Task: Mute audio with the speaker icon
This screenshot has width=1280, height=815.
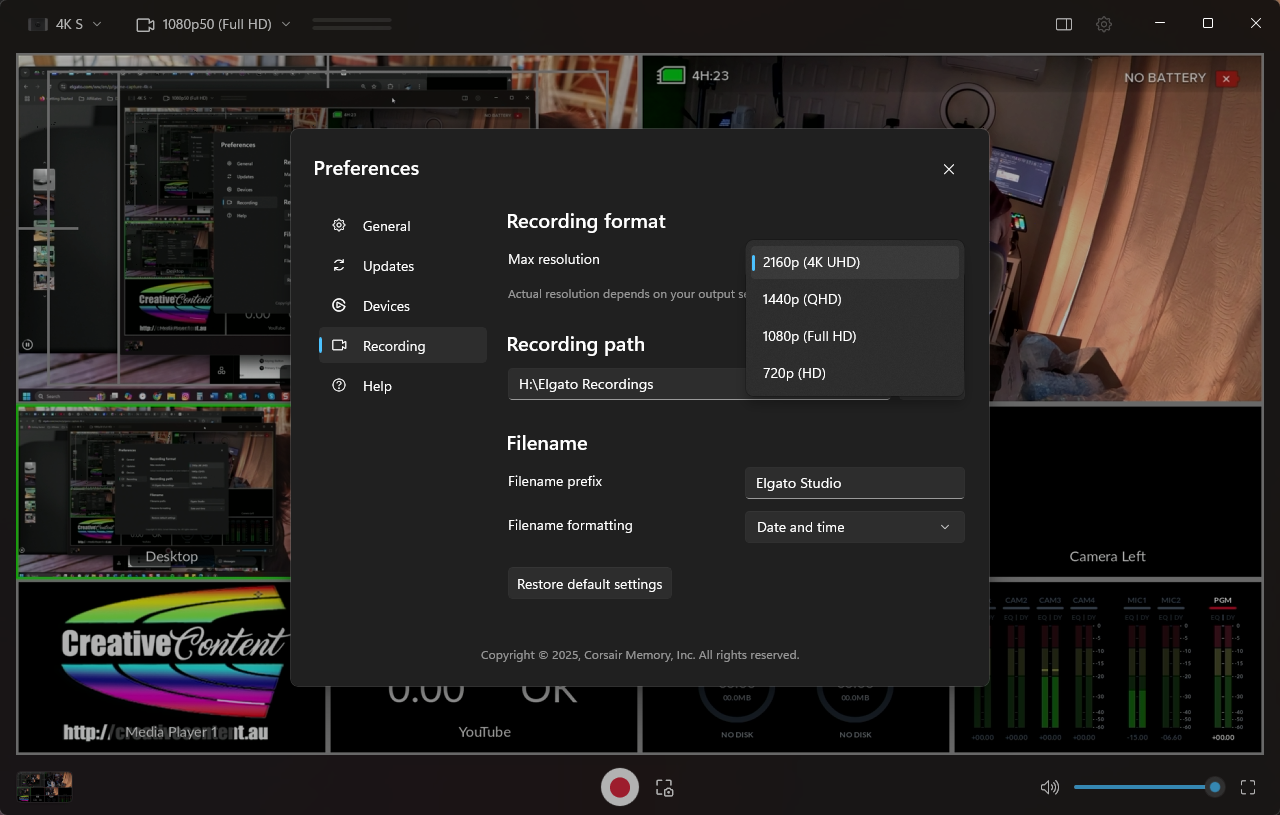Action: click(x=1050, y=787)
